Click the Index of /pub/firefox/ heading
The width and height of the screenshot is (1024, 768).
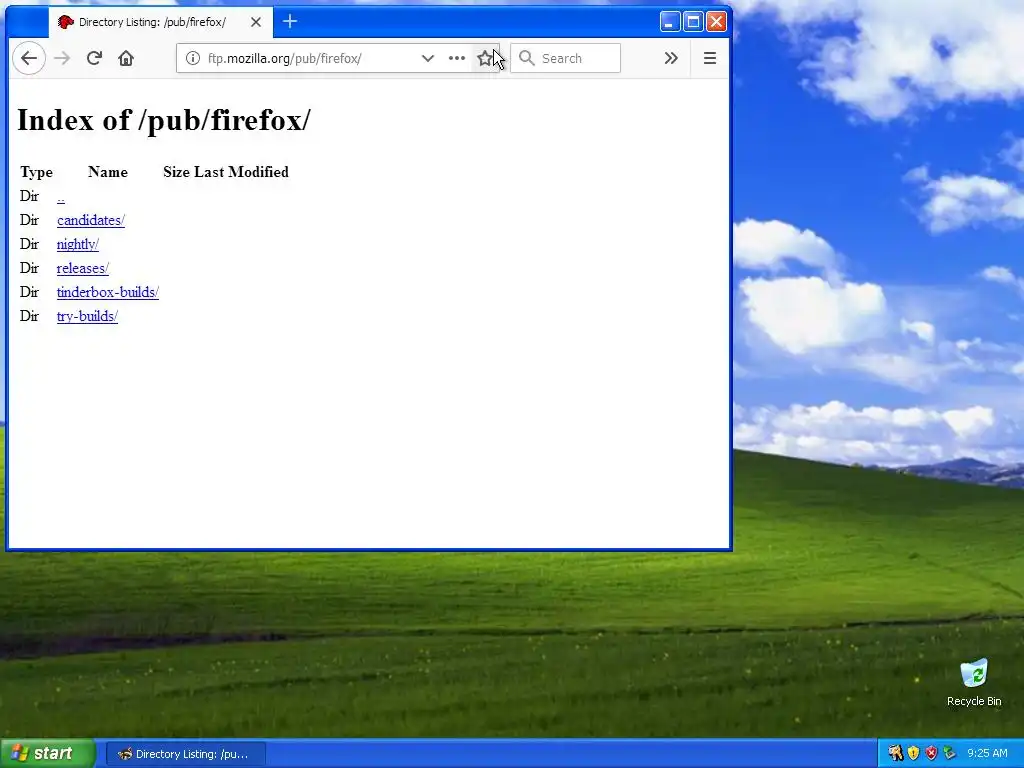click(x=164, y=120)
